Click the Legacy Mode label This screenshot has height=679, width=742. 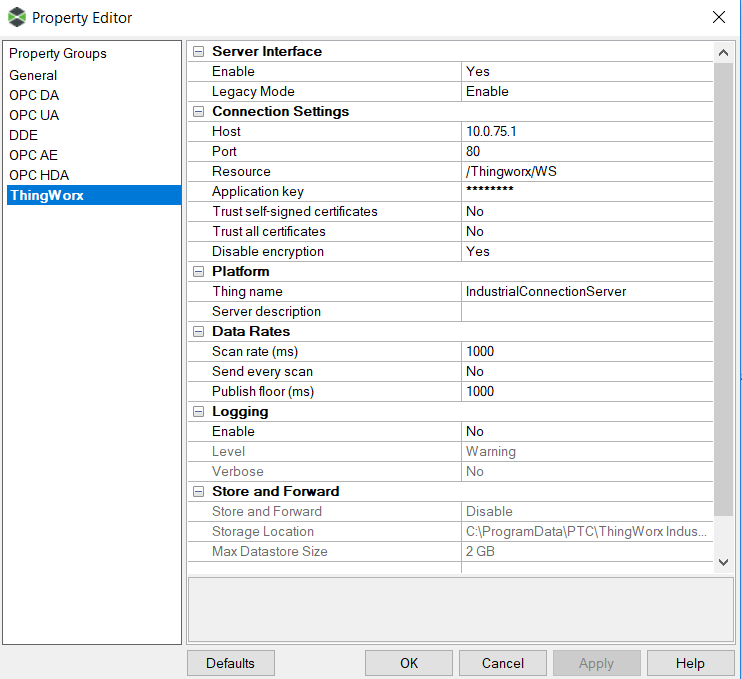click(x=253, y=92)
